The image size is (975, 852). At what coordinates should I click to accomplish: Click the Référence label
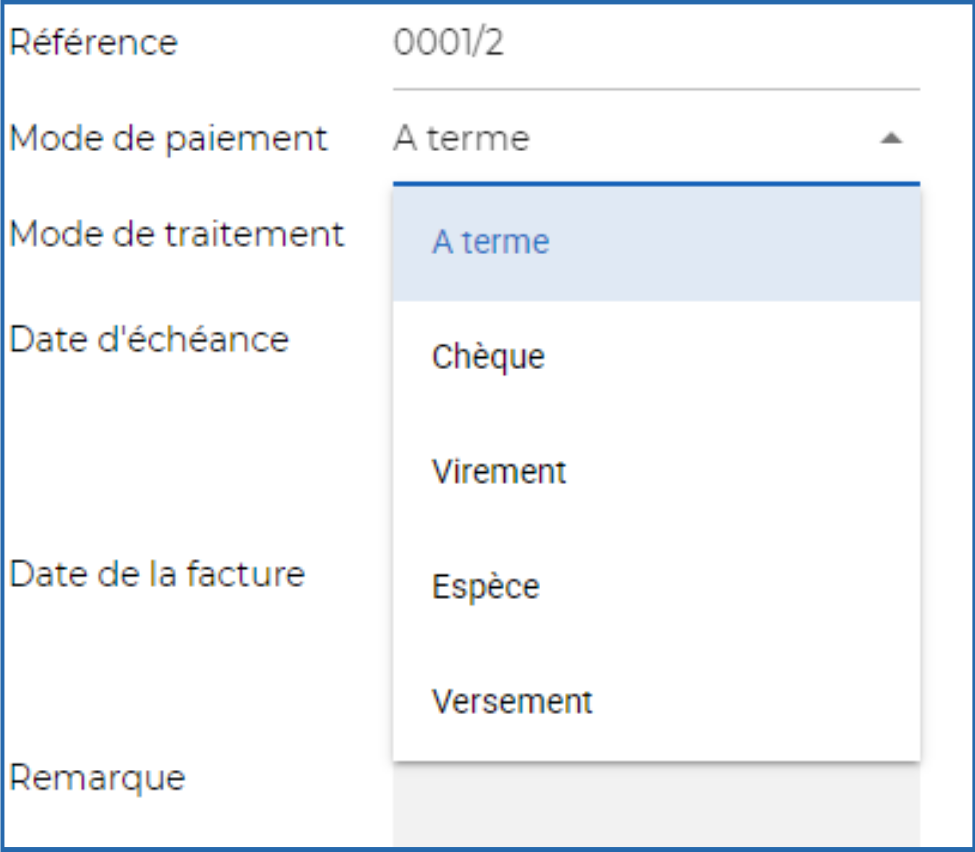[84, 40]
